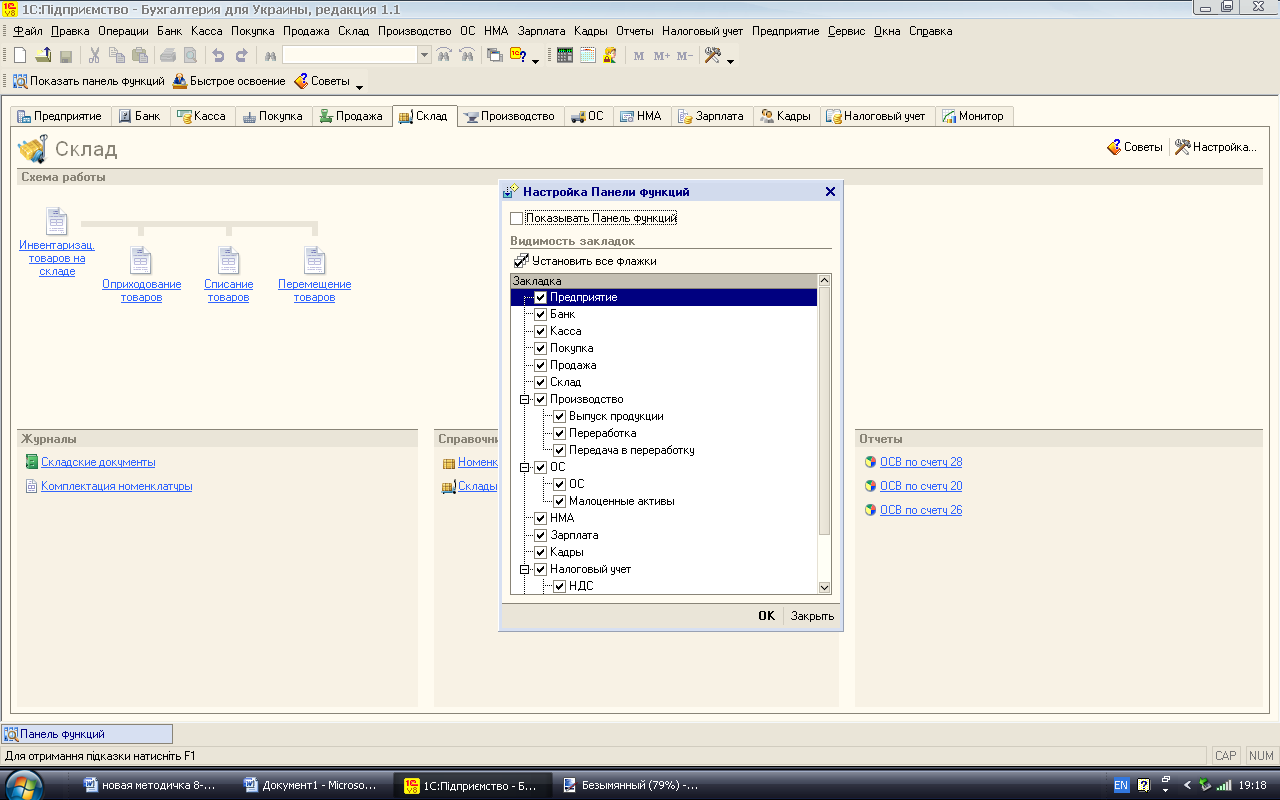This screenshot has width=1280, height=800.
Task: Click the M+ memory toolbar button
Action: point(661,56)
